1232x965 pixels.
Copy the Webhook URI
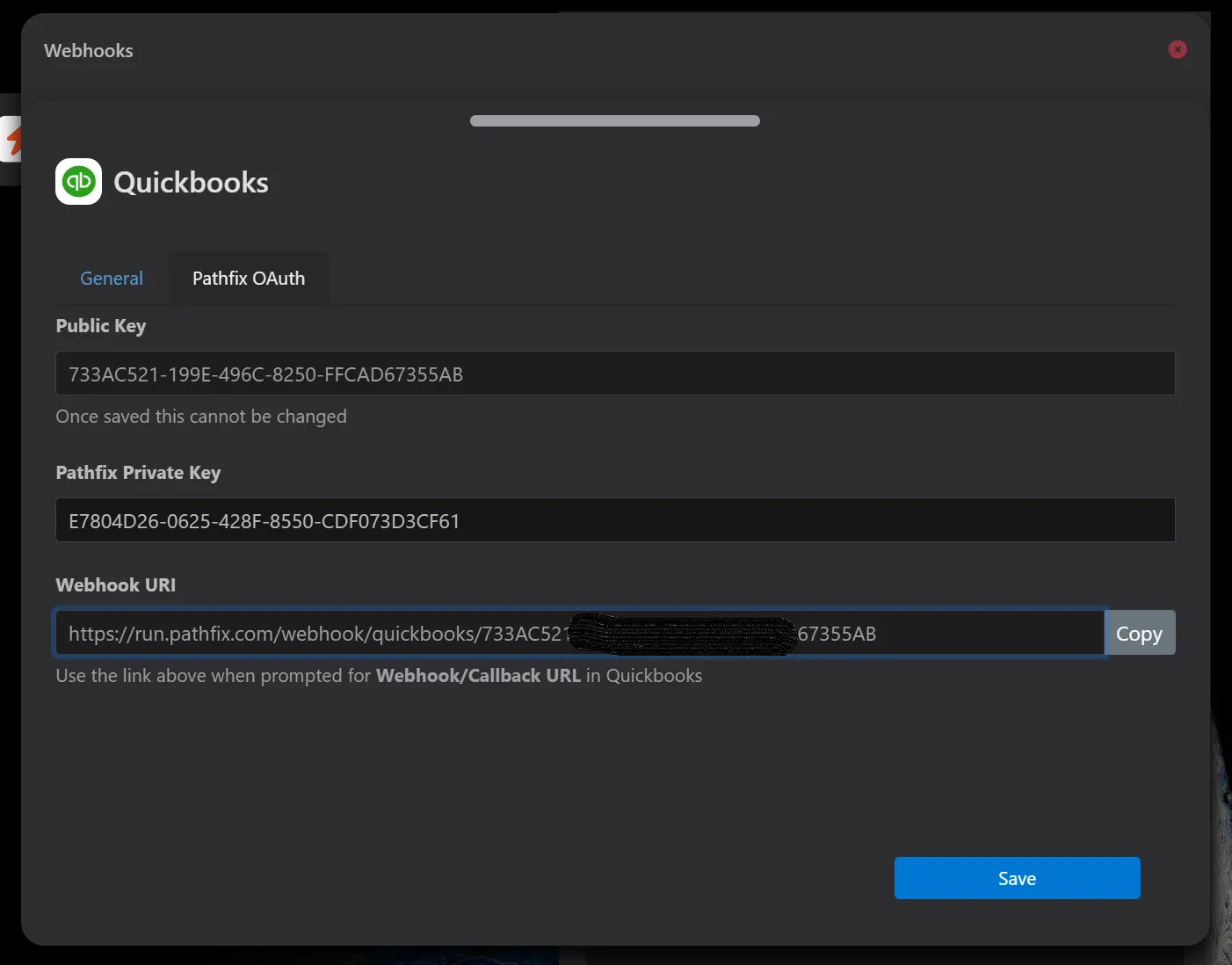pos(1140,633)
